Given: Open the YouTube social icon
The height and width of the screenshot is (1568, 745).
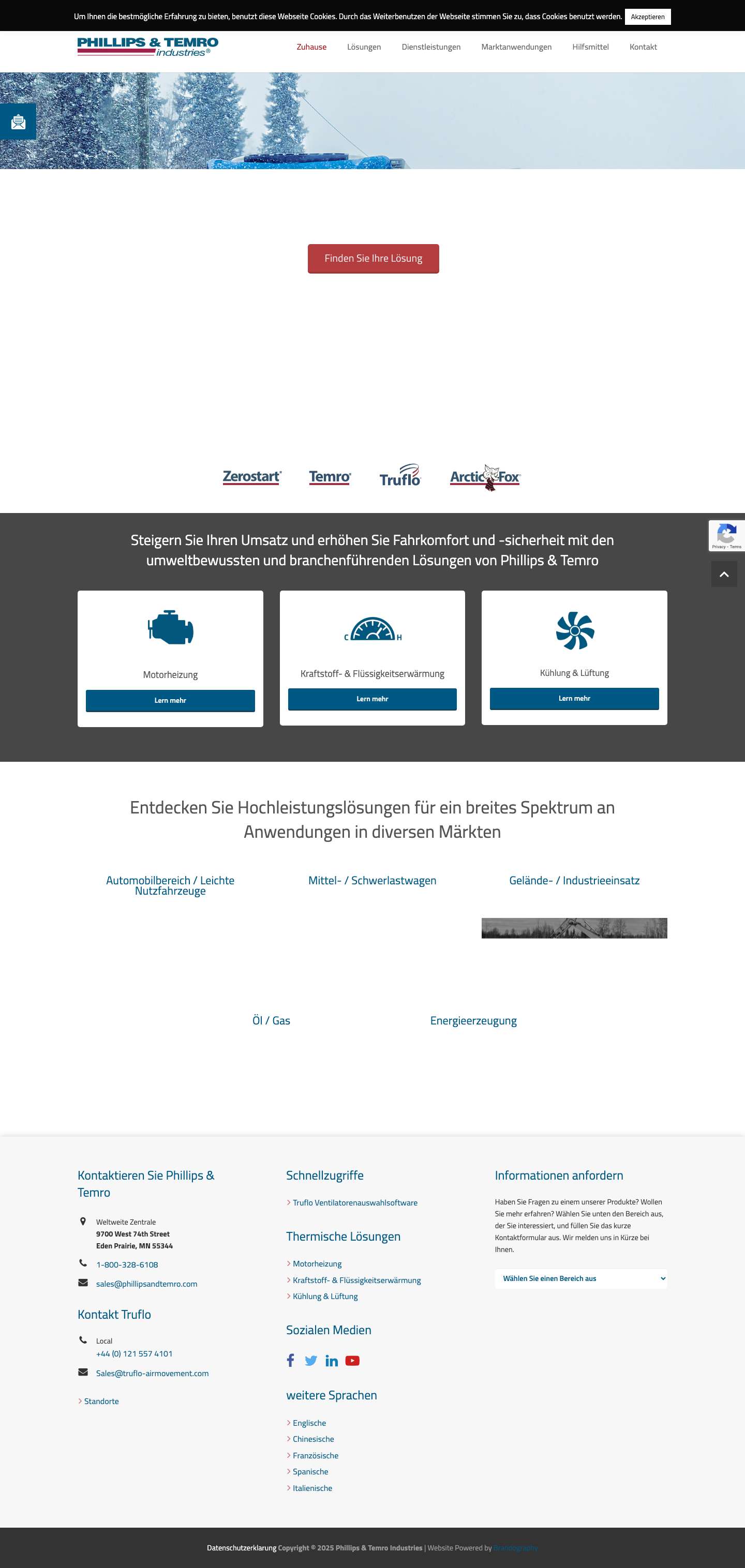Looking at the screenshot, I should pos(352,1361).
